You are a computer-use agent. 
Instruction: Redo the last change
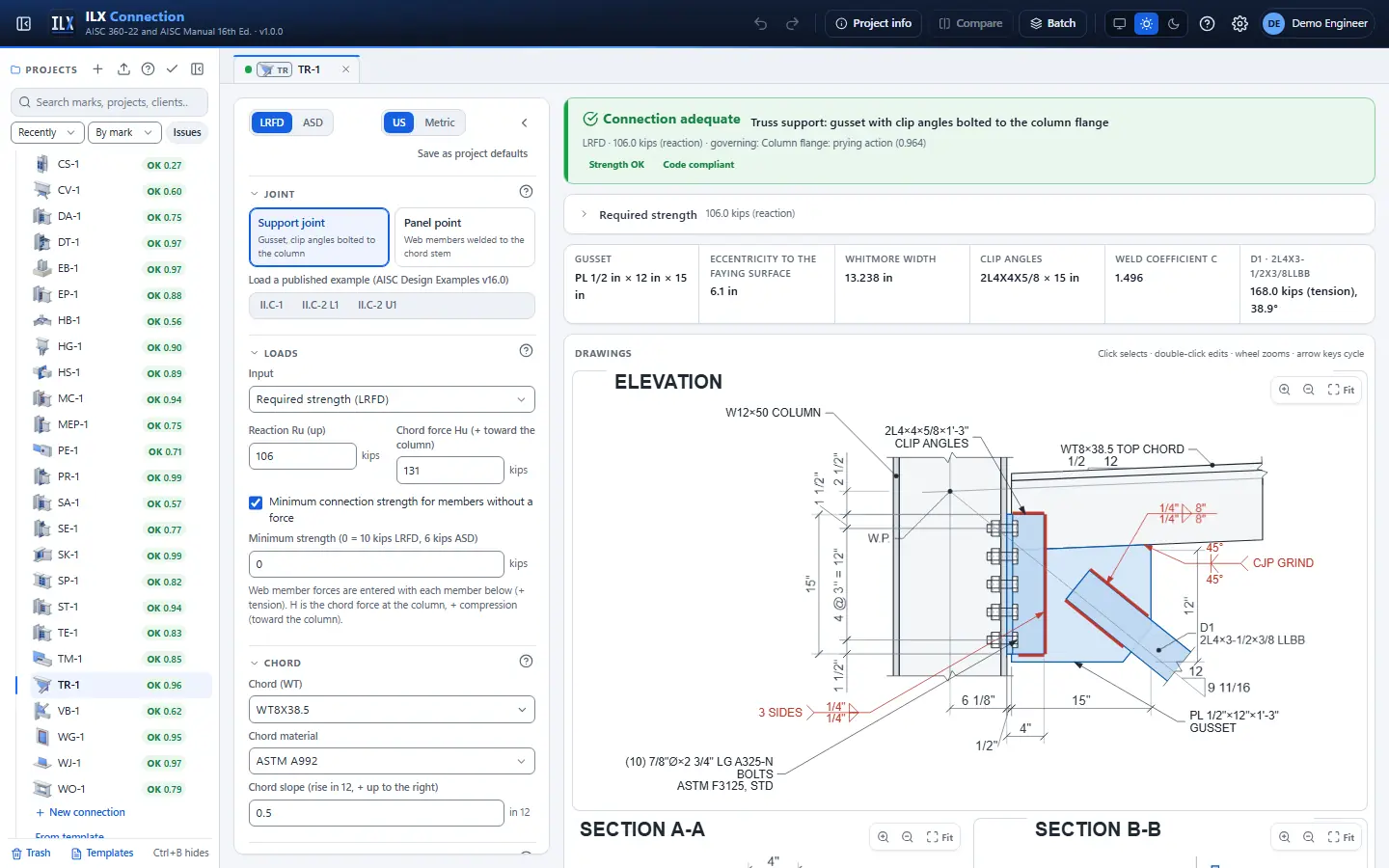coord(793,23)
